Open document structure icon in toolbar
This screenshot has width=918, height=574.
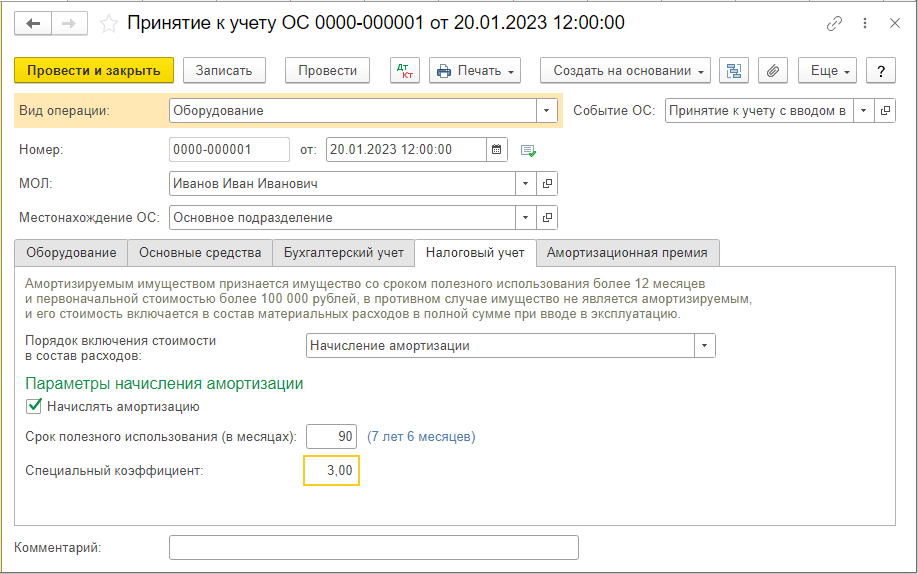click(x=734, y=70)
